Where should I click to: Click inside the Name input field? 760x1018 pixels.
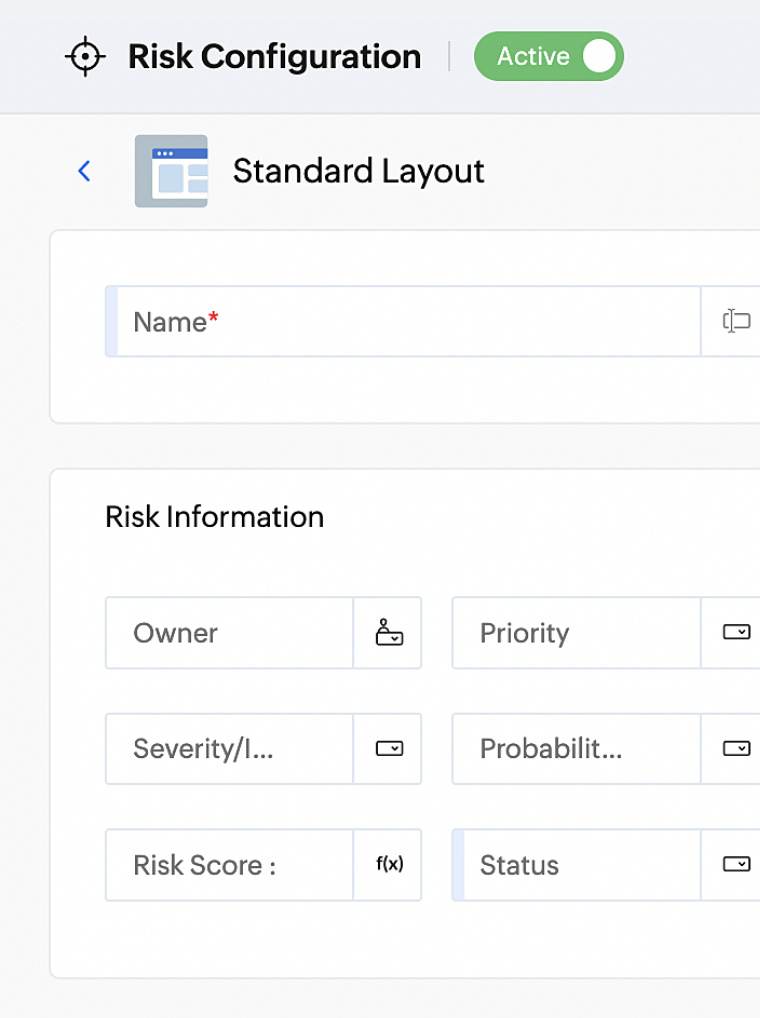tap(400, 321)
